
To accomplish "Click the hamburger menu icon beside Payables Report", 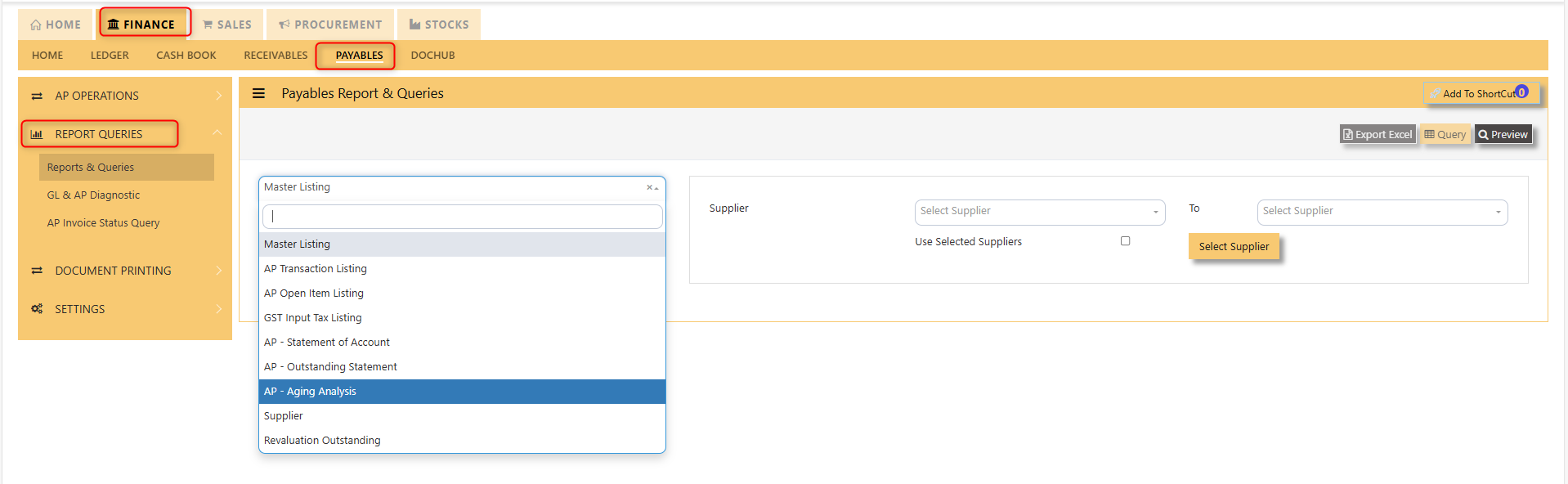I will point(258,93).
